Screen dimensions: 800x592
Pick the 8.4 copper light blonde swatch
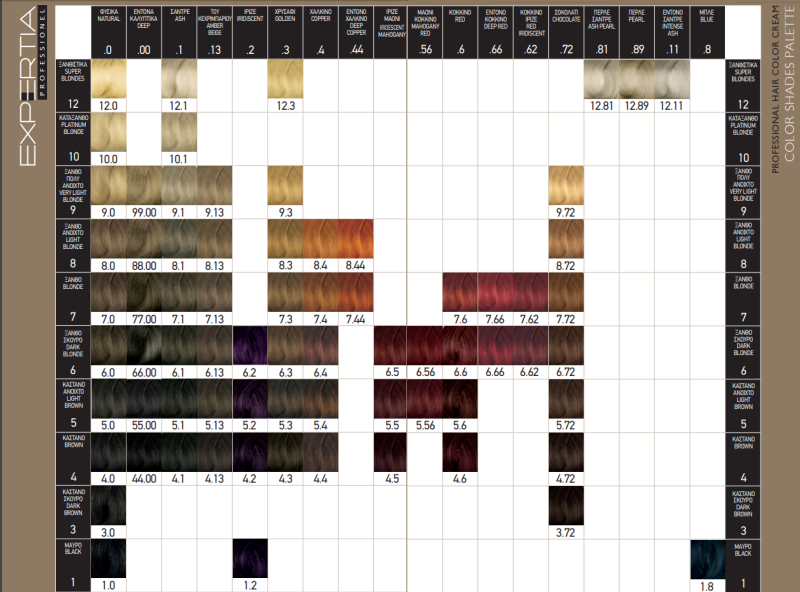[320, 239]
